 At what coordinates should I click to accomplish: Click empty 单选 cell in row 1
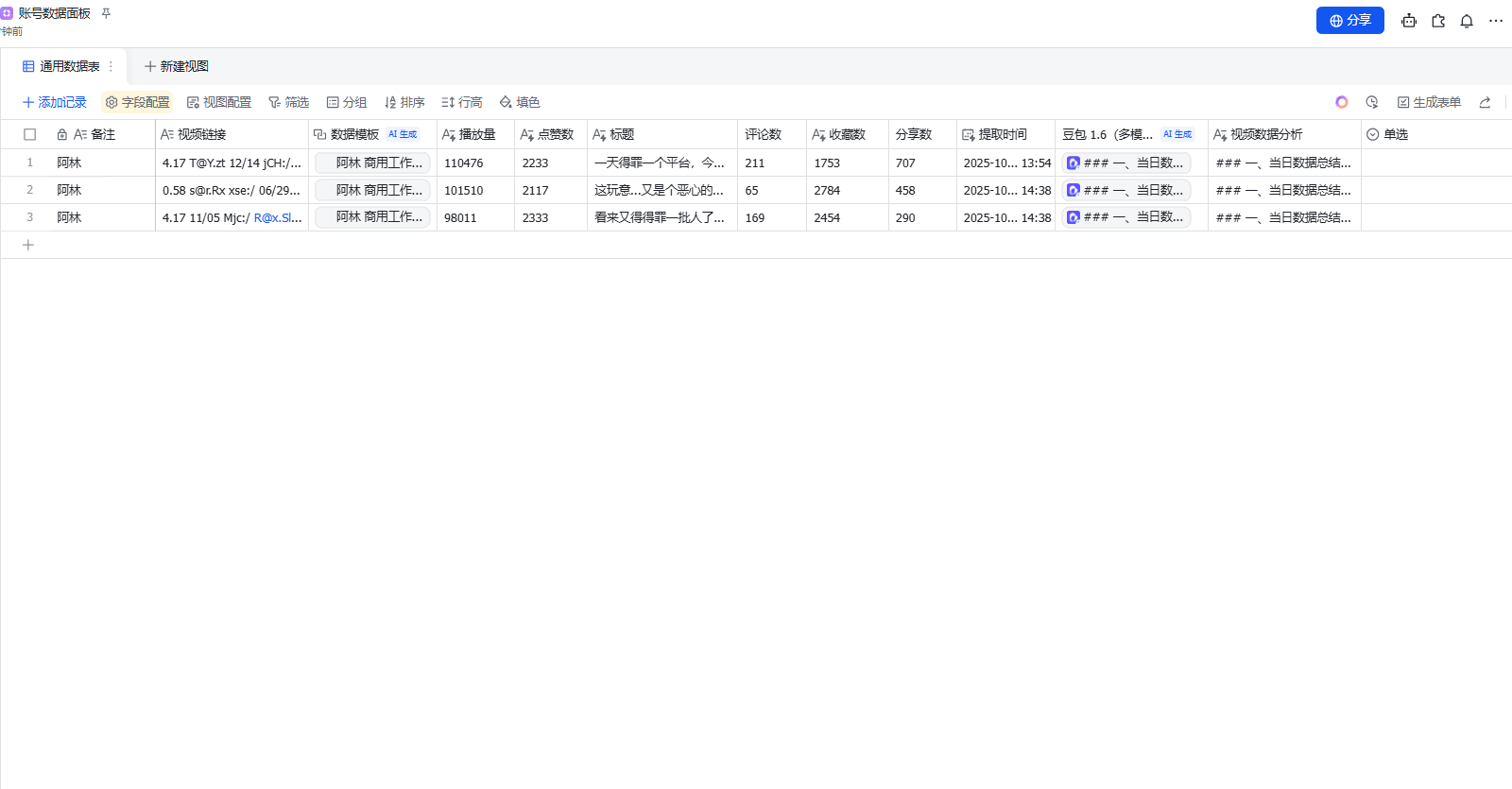pyautogui.click(x=1436, y=163)
